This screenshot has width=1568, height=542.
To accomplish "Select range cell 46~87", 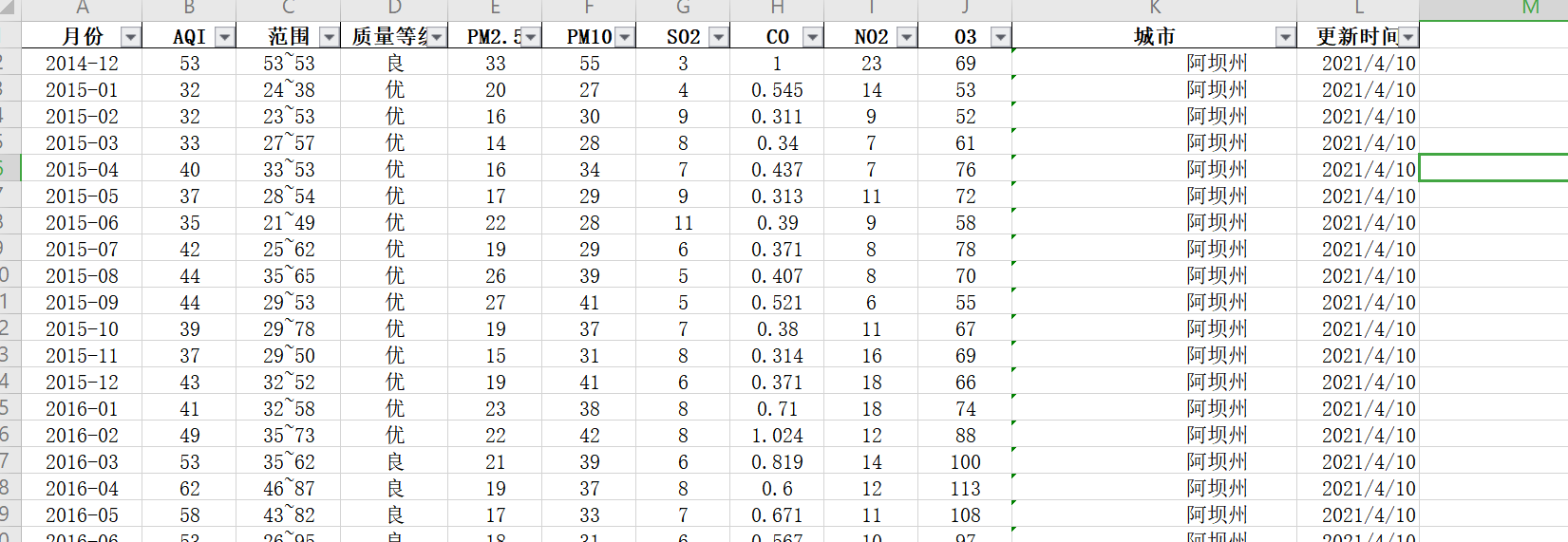I will click(x=289, y=489).
